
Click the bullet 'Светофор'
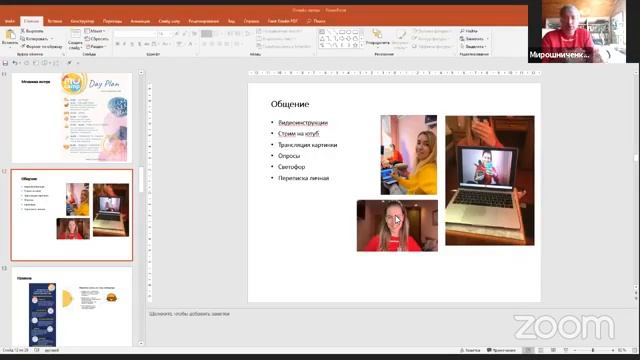[x=291, y=167]
